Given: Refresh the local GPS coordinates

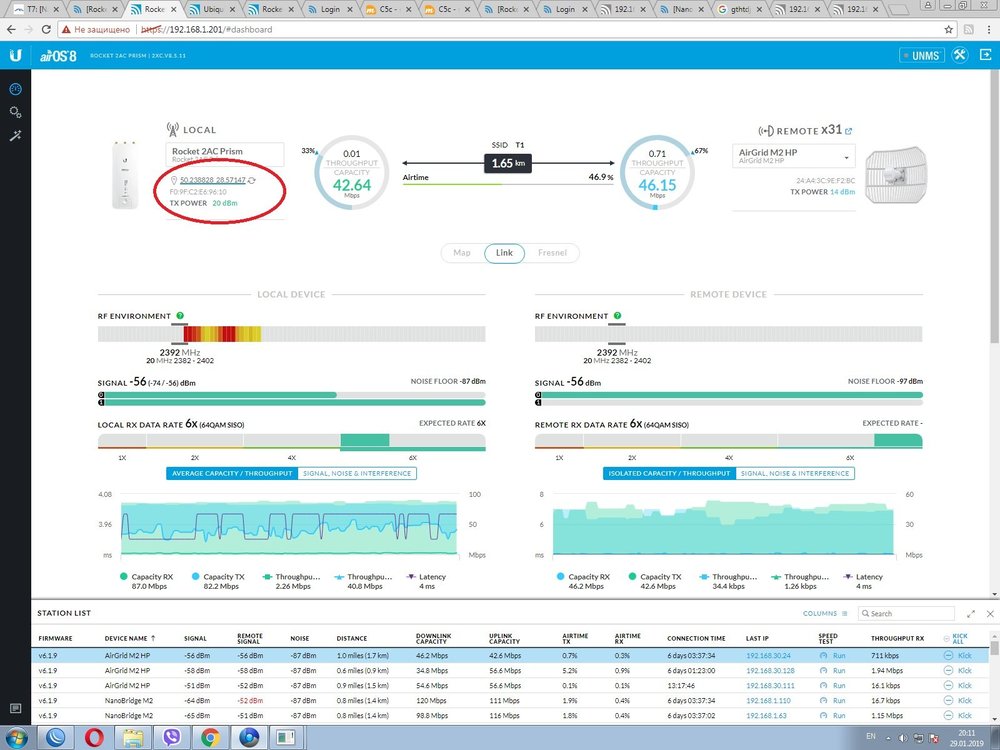Looking at the screenshot, I should [x=252, y=179].
